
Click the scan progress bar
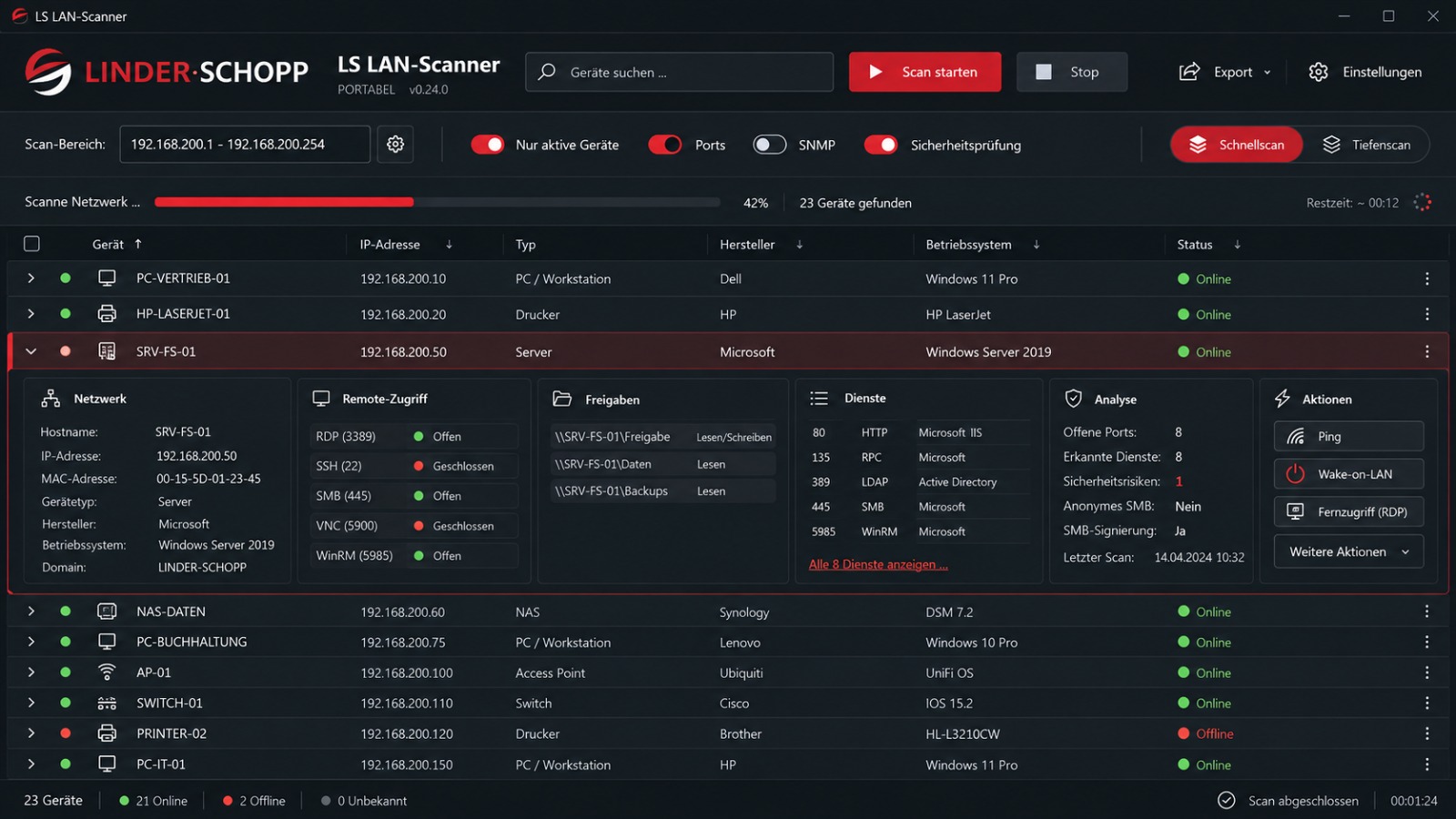[x=437, y=202]
